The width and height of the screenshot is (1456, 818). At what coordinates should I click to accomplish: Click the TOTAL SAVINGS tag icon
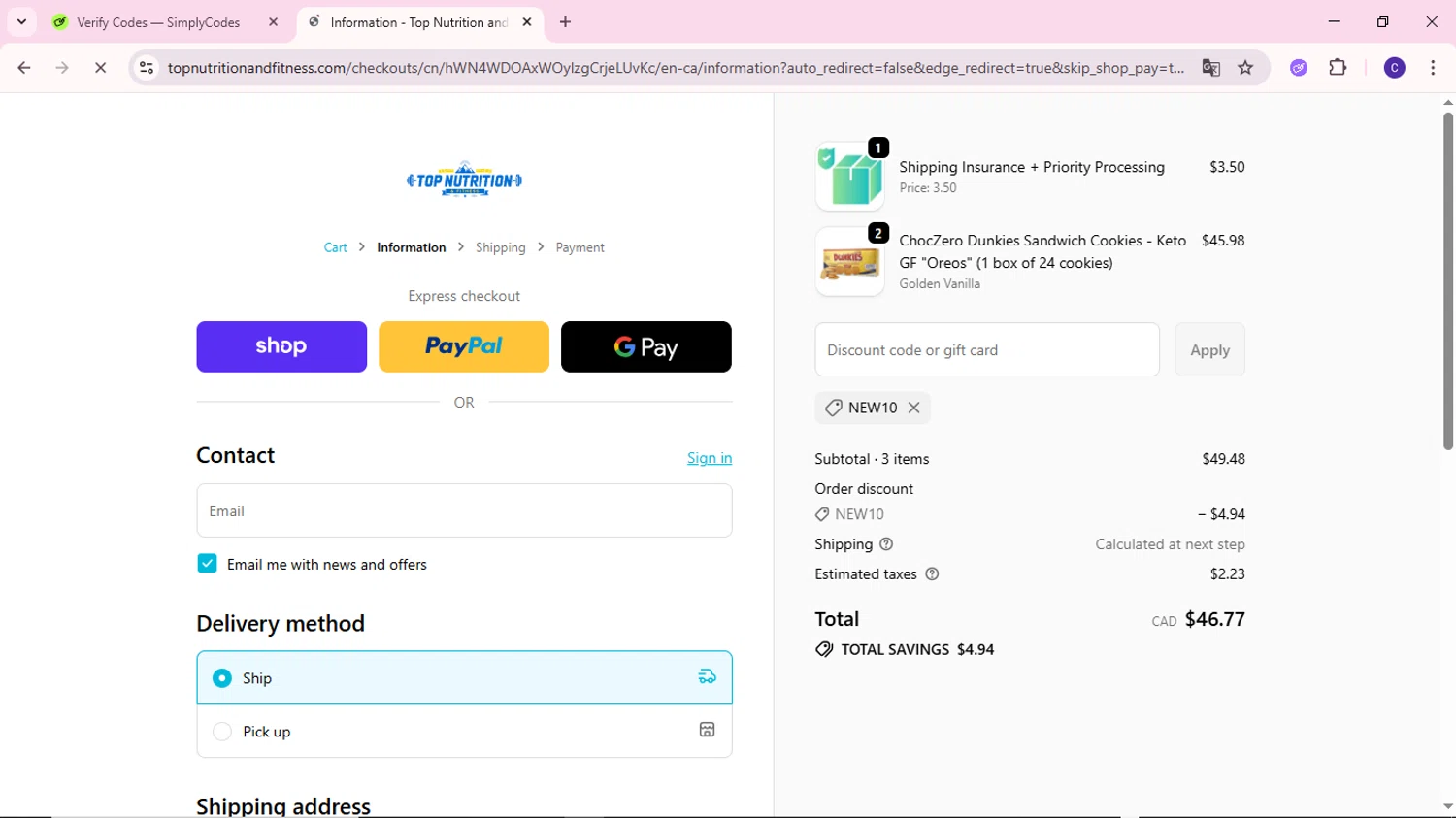pos(824,649)
